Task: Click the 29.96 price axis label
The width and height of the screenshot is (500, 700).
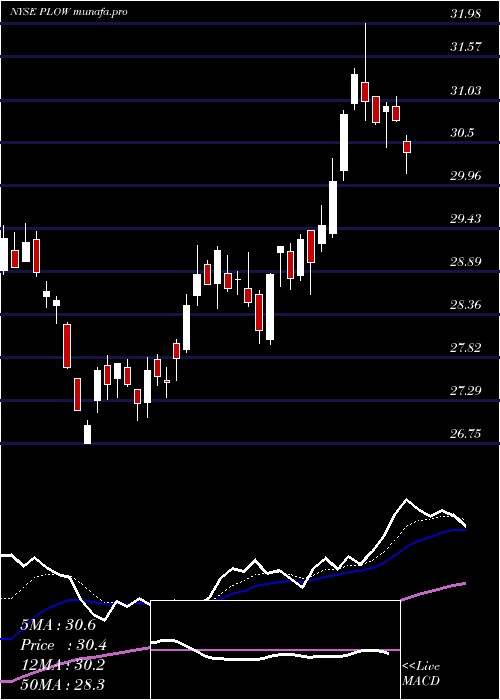Action: tap(466, 175)
